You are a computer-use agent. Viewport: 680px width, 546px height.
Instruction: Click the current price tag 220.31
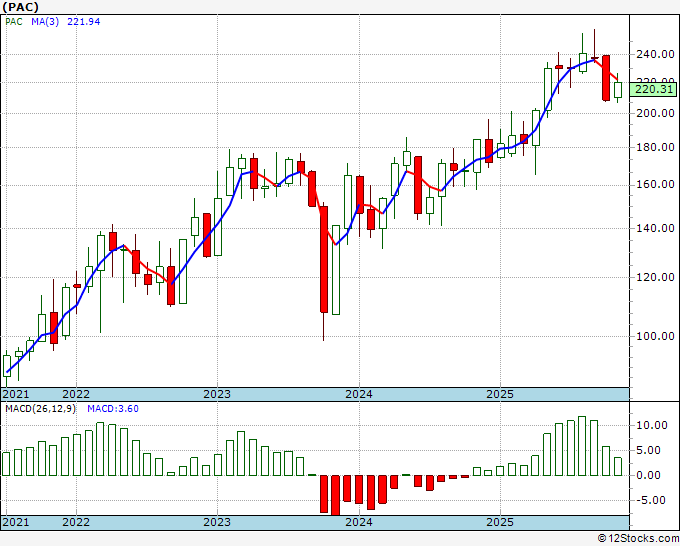click(653, 90)
